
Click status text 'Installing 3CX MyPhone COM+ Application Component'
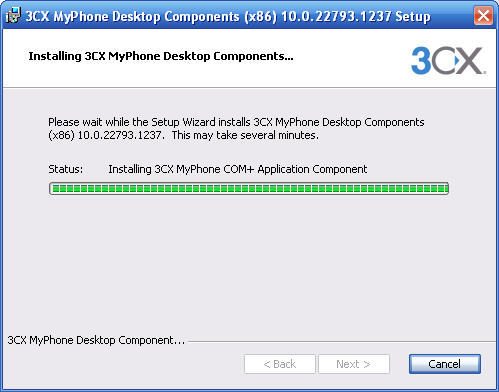pos(238,169)
